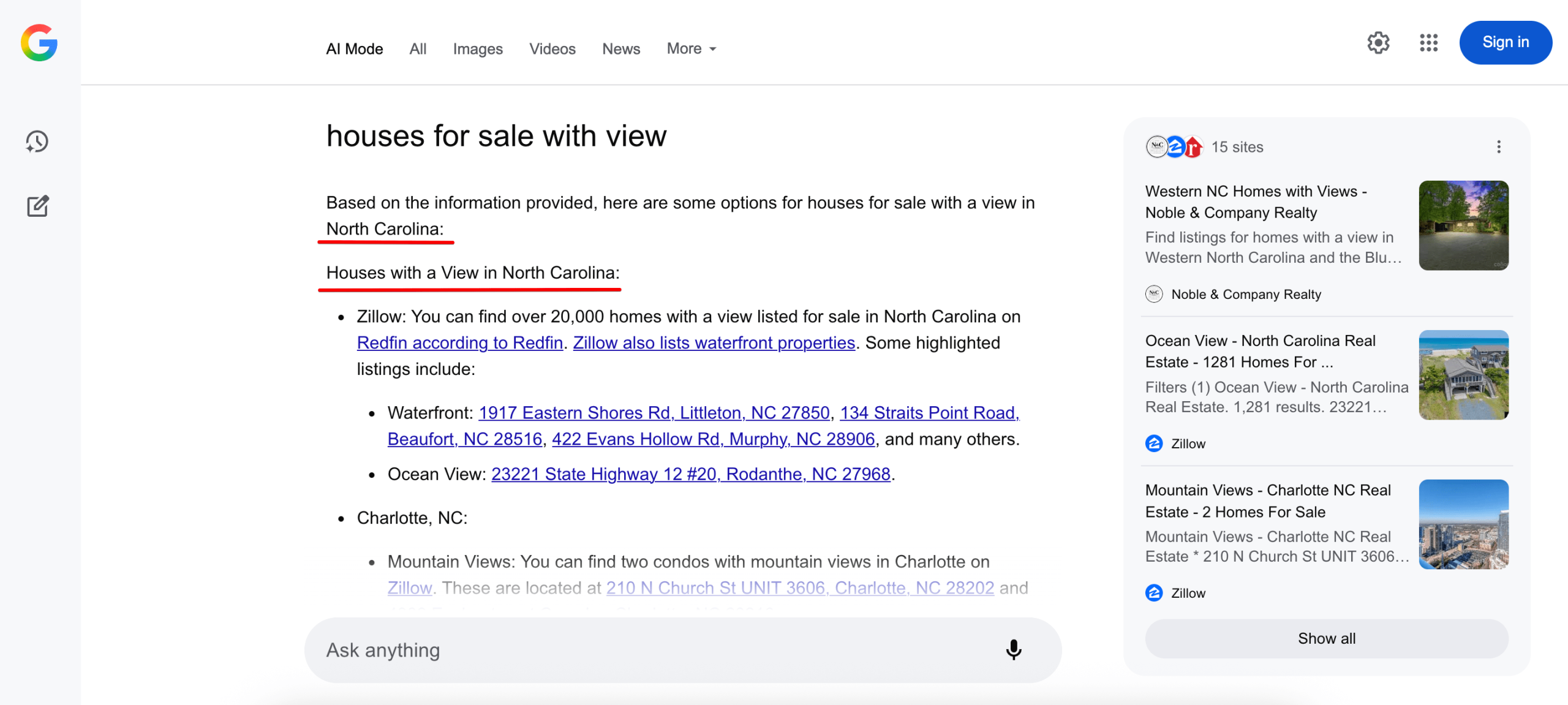1568x705 pixels.
Task: Click the Zillow favicon on Ocean View card
Action: 1154,443
